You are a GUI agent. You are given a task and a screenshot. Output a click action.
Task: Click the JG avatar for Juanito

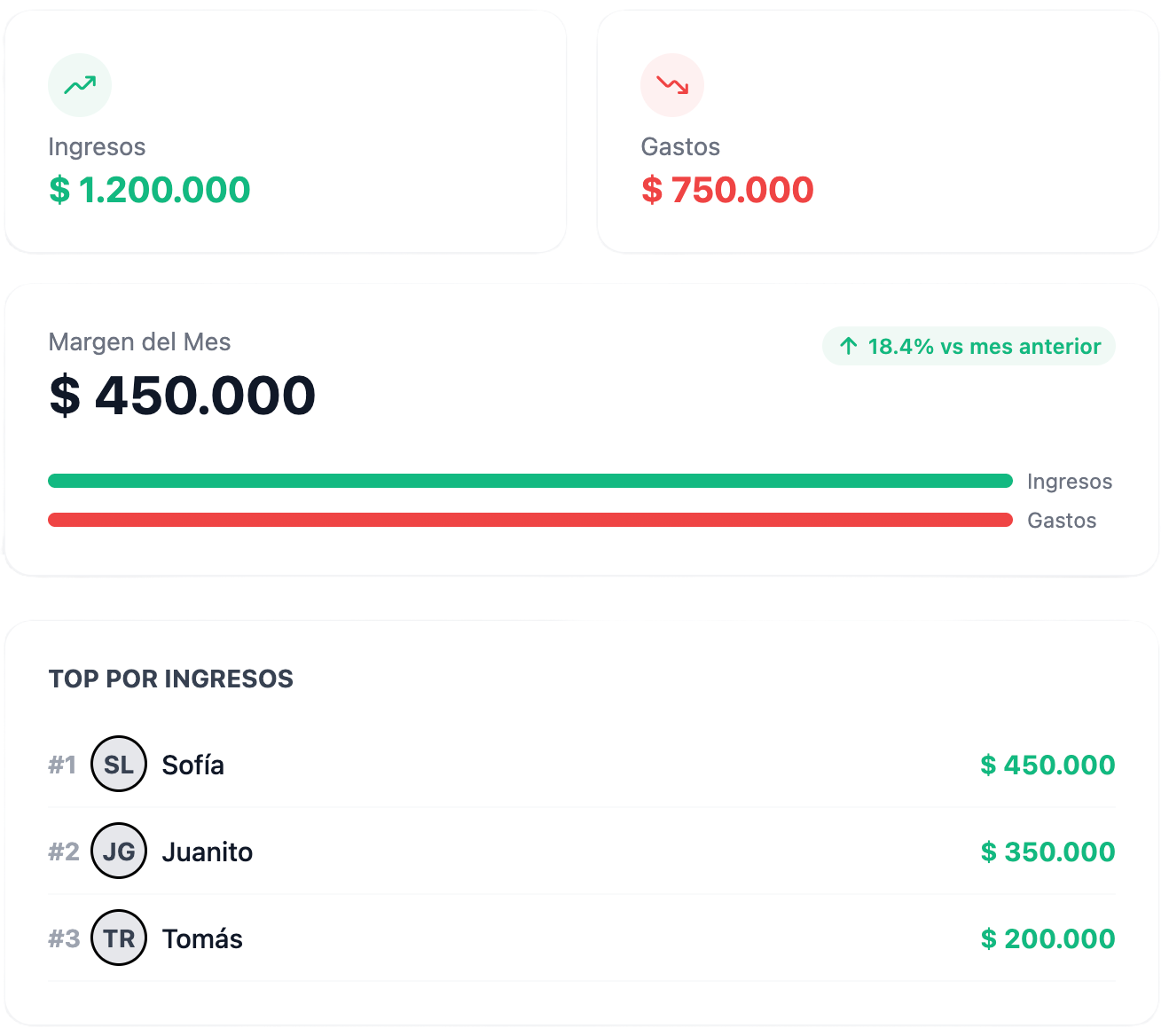[119, 851]
